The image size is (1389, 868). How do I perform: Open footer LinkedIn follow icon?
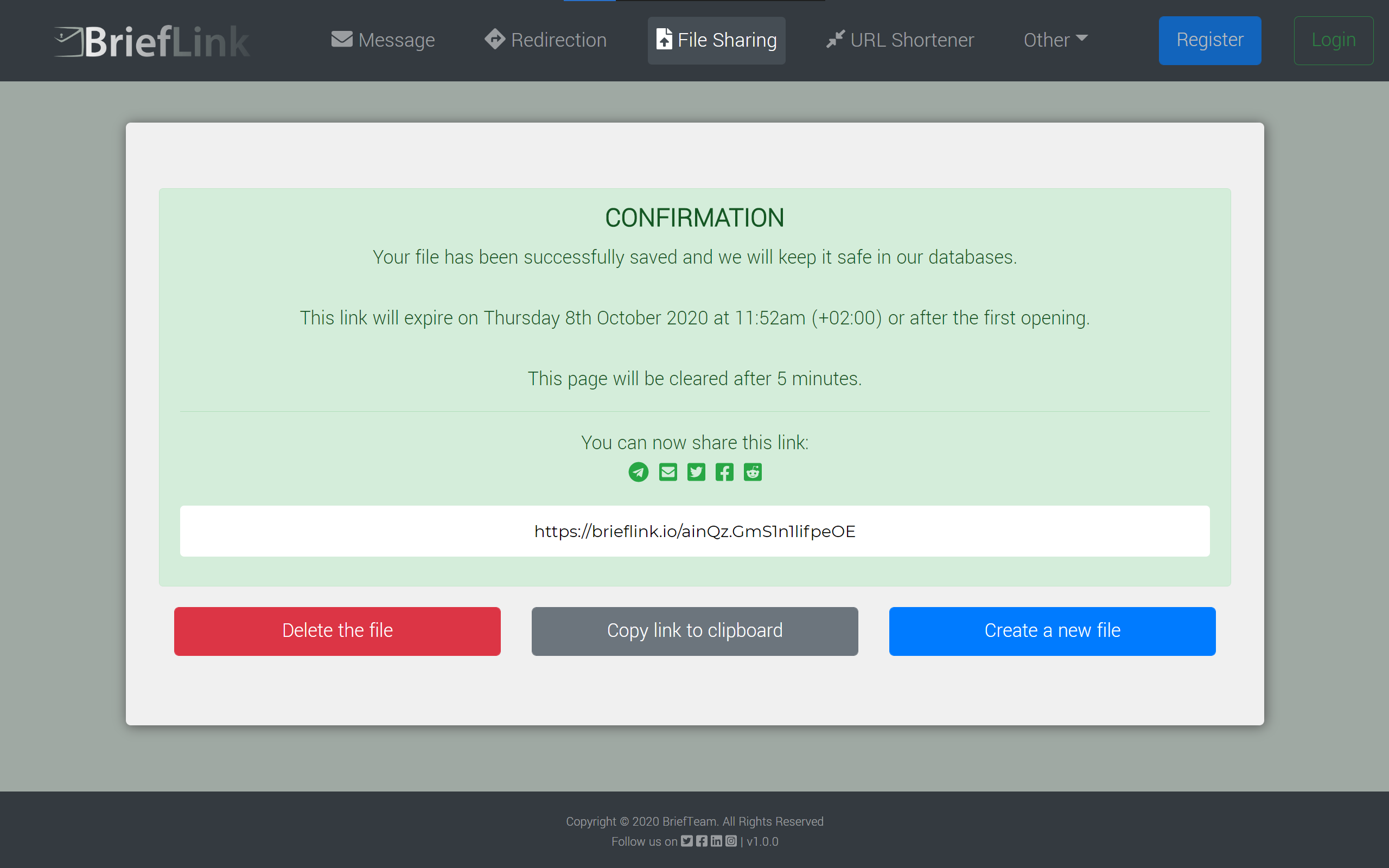click(716, 841)
